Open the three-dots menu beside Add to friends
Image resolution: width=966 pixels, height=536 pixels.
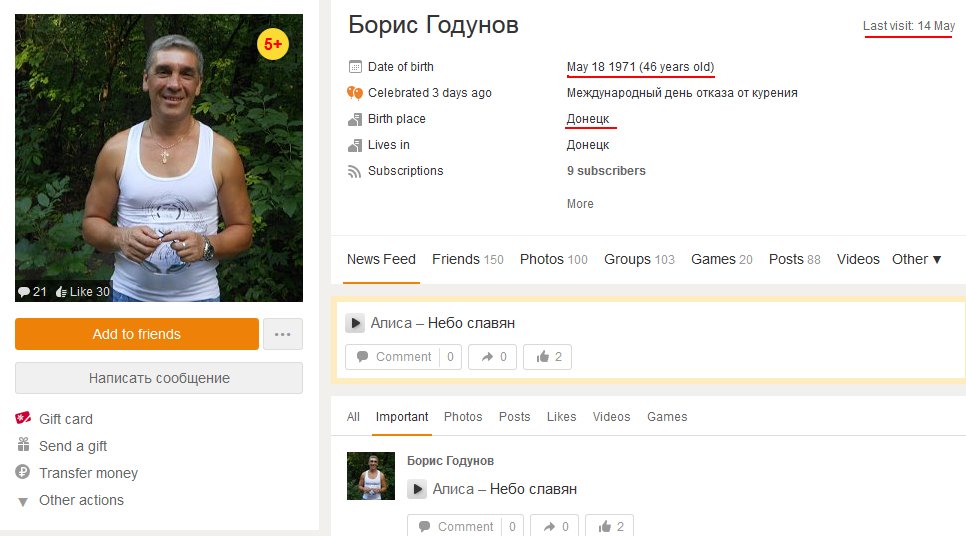click(x=282, y=334)
